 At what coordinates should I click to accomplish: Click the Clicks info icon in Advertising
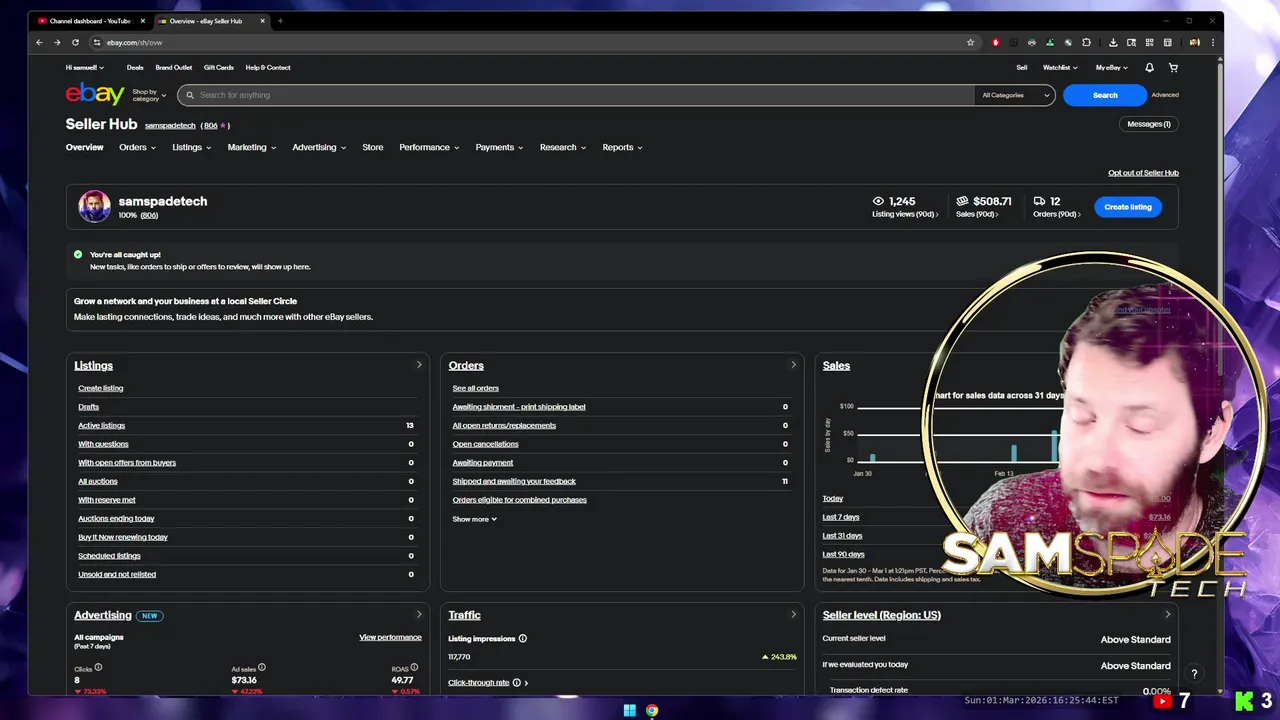click(98, 668)
